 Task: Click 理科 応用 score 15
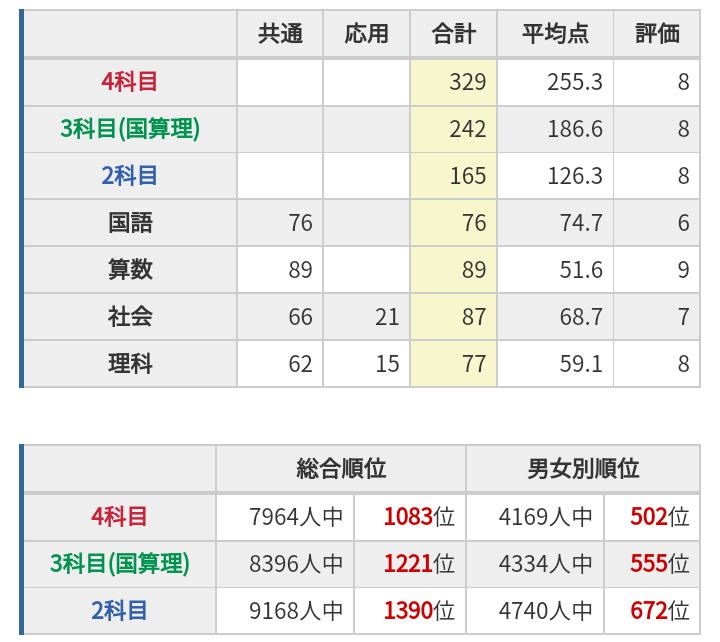(387, 364)
